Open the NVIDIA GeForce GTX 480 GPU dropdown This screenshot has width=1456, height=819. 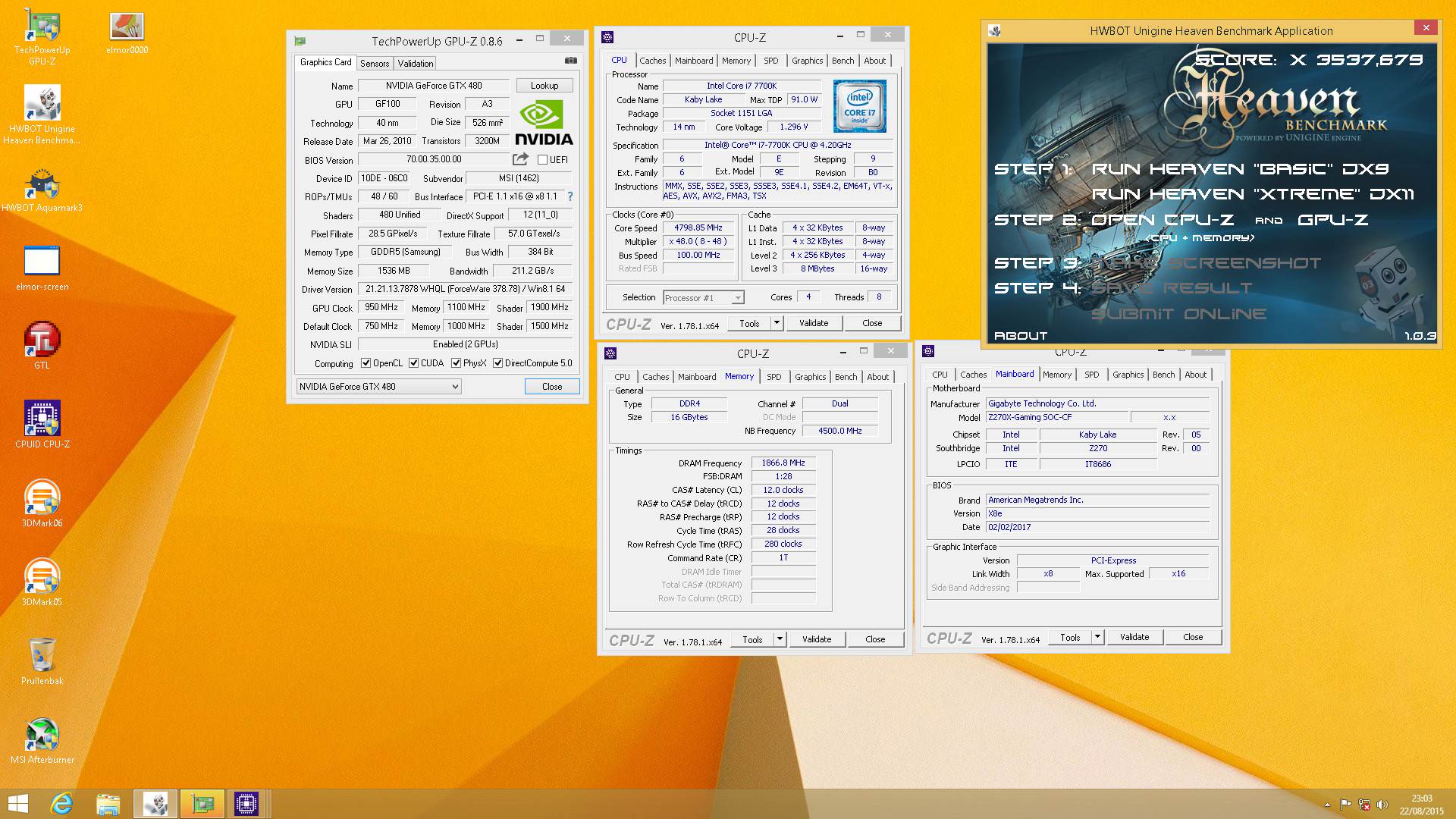378,387
